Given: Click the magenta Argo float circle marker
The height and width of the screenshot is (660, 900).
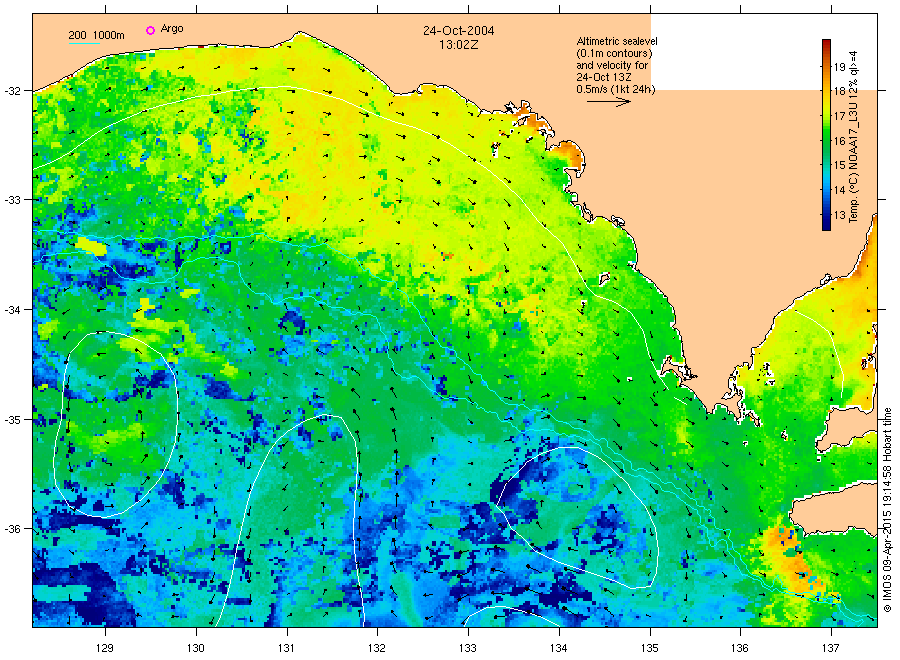Looking at the screenshot, I should click(x=150, y=30).
